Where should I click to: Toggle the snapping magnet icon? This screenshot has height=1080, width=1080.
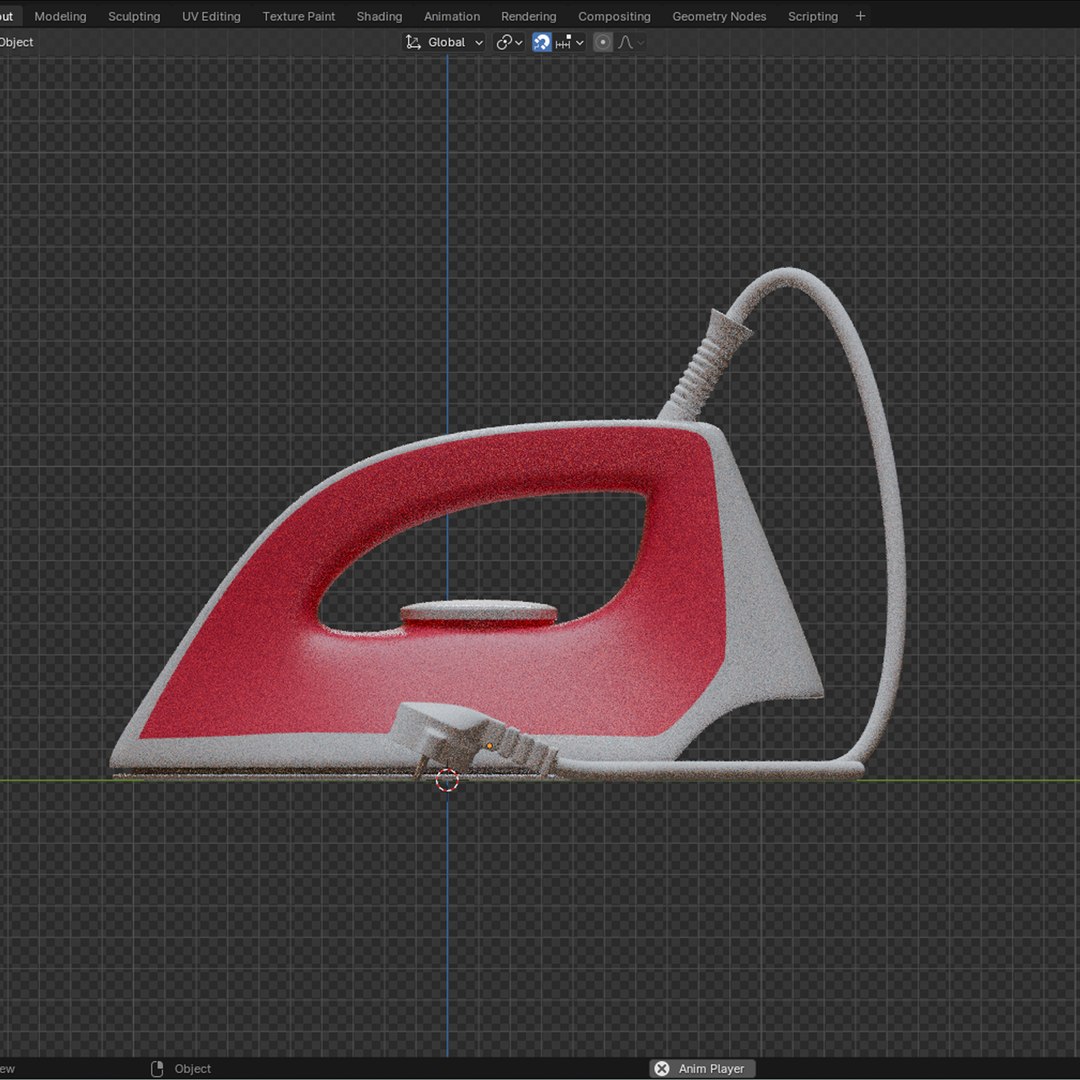point(541,42)
